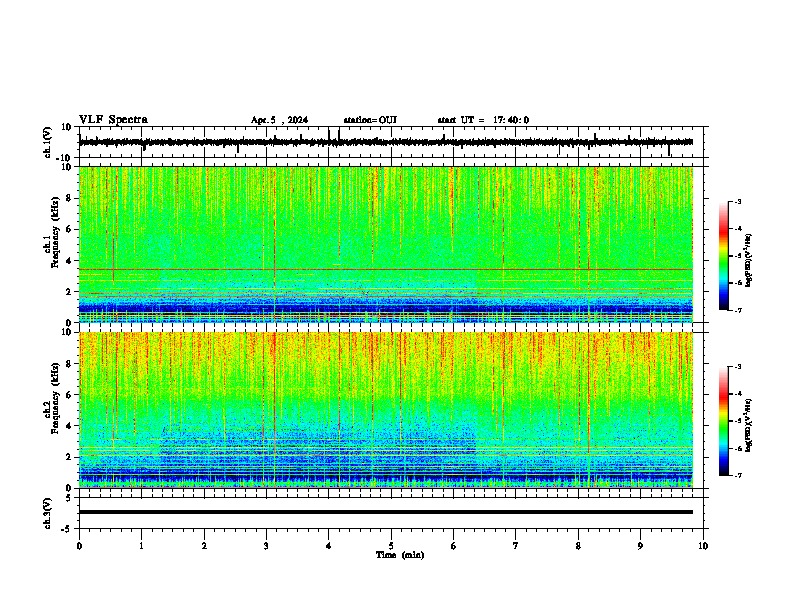Click the ch.2 color bar log(PSD) unit label
This screenshot has height=612, width=792.
[x=748, y=425]
